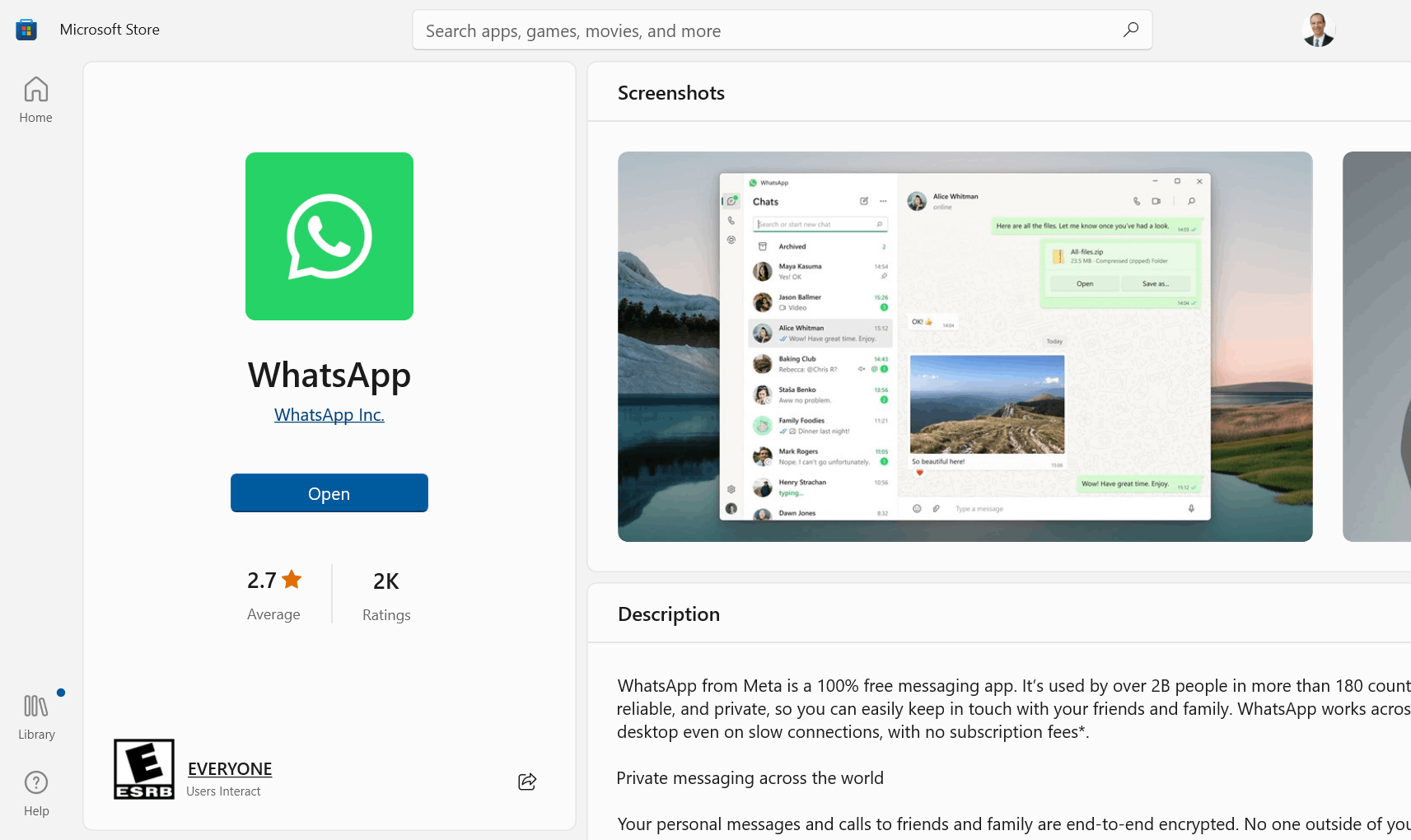Image resolution: width=1411 pixels, height=840 pixels.
Task: View the first WhatsApp screenshot
Action: coord(965,347)
